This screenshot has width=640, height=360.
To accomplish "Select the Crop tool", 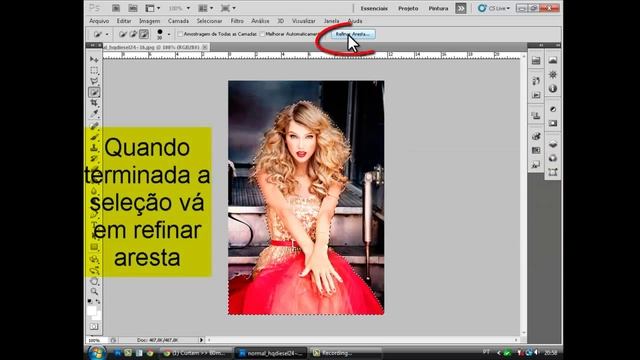I will [x=94, y=103].
